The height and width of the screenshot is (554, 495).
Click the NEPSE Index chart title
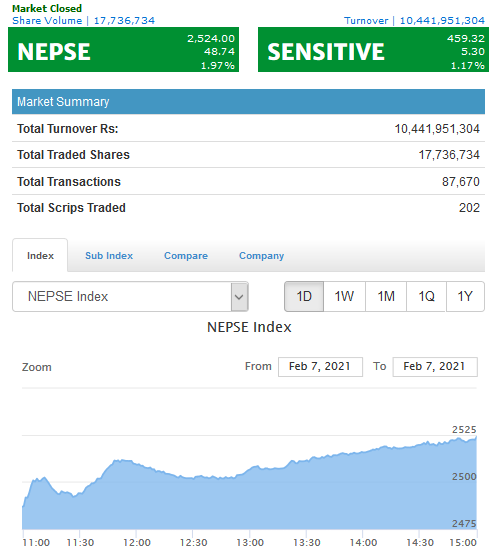[249, 327]
